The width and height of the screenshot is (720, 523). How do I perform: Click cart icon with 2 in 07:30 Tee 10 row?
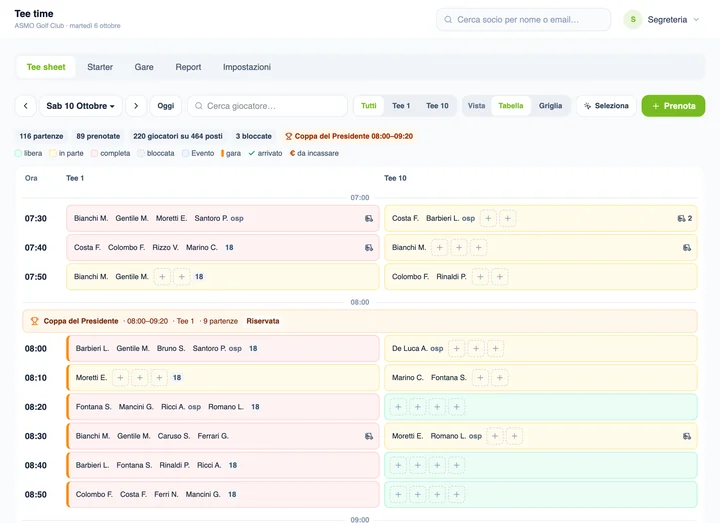[x=685, y=219]
